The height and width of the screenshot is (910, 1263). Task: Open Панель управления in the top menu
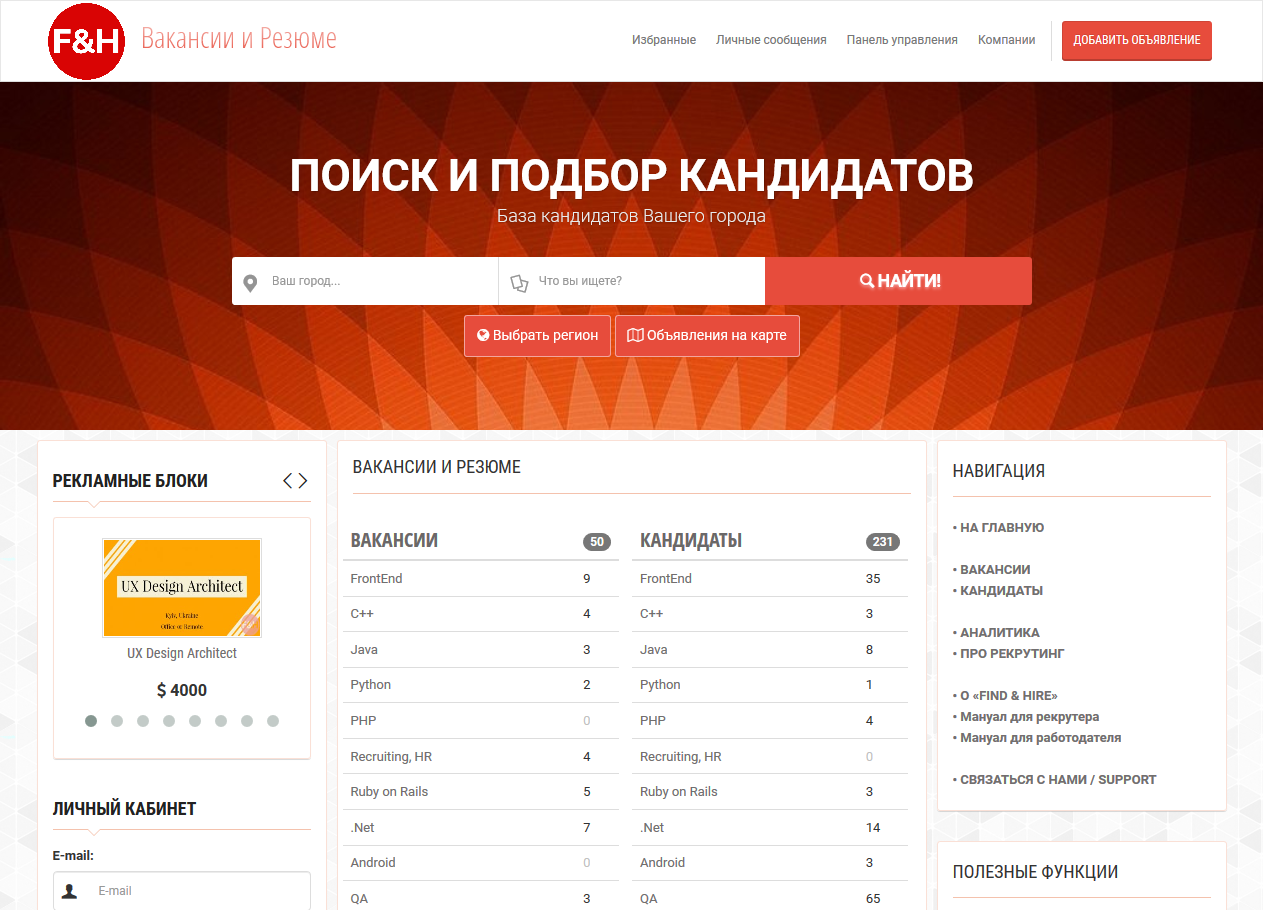(x=901, y=40)
